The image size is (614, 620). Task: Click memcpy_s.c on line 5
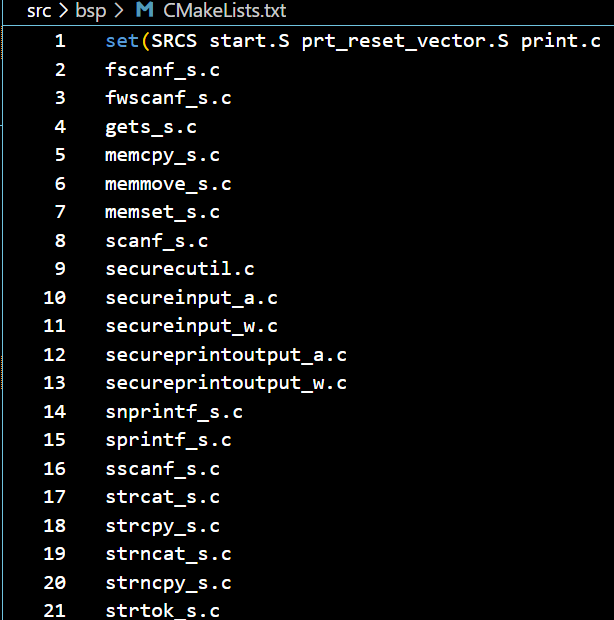162,155
